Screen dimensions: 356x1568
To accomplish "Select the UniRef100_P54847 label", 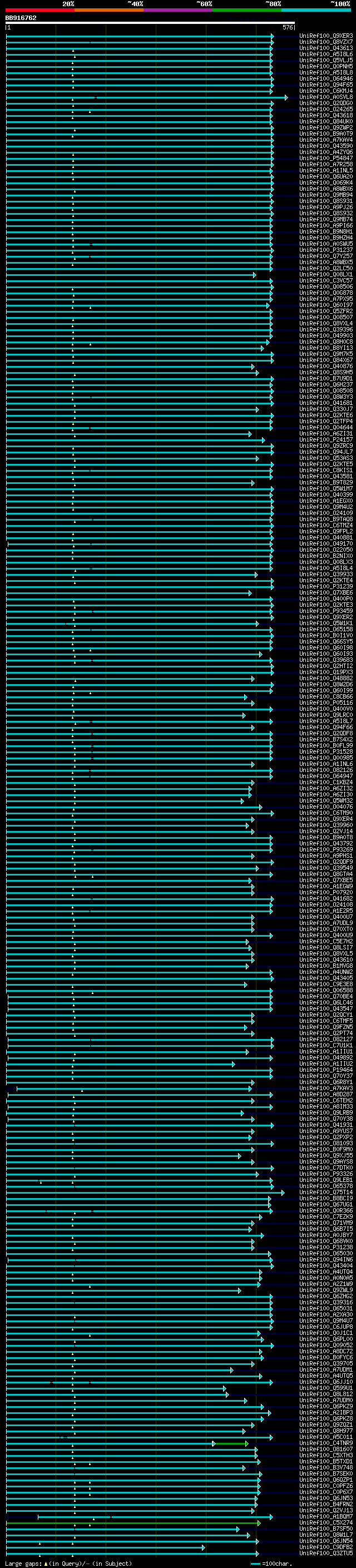I will pyautogui.click(x=326, y=159).
